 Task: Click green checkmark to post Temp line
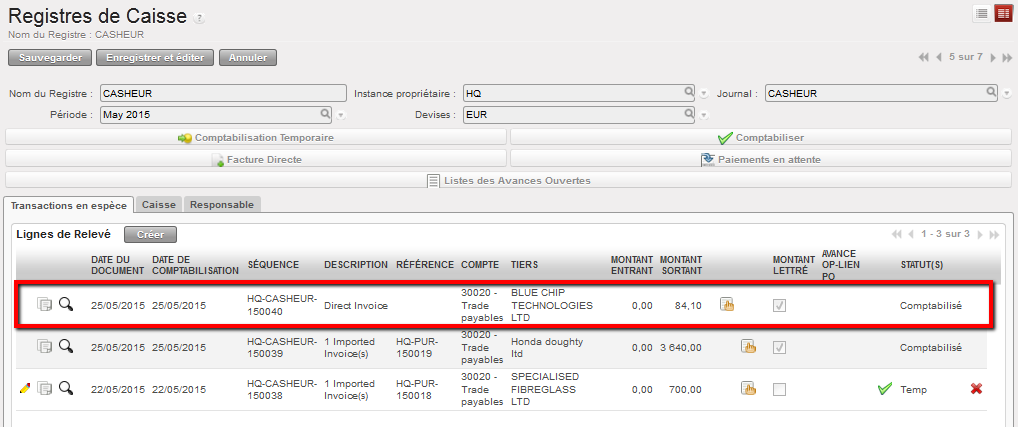[x=884, y=389]
